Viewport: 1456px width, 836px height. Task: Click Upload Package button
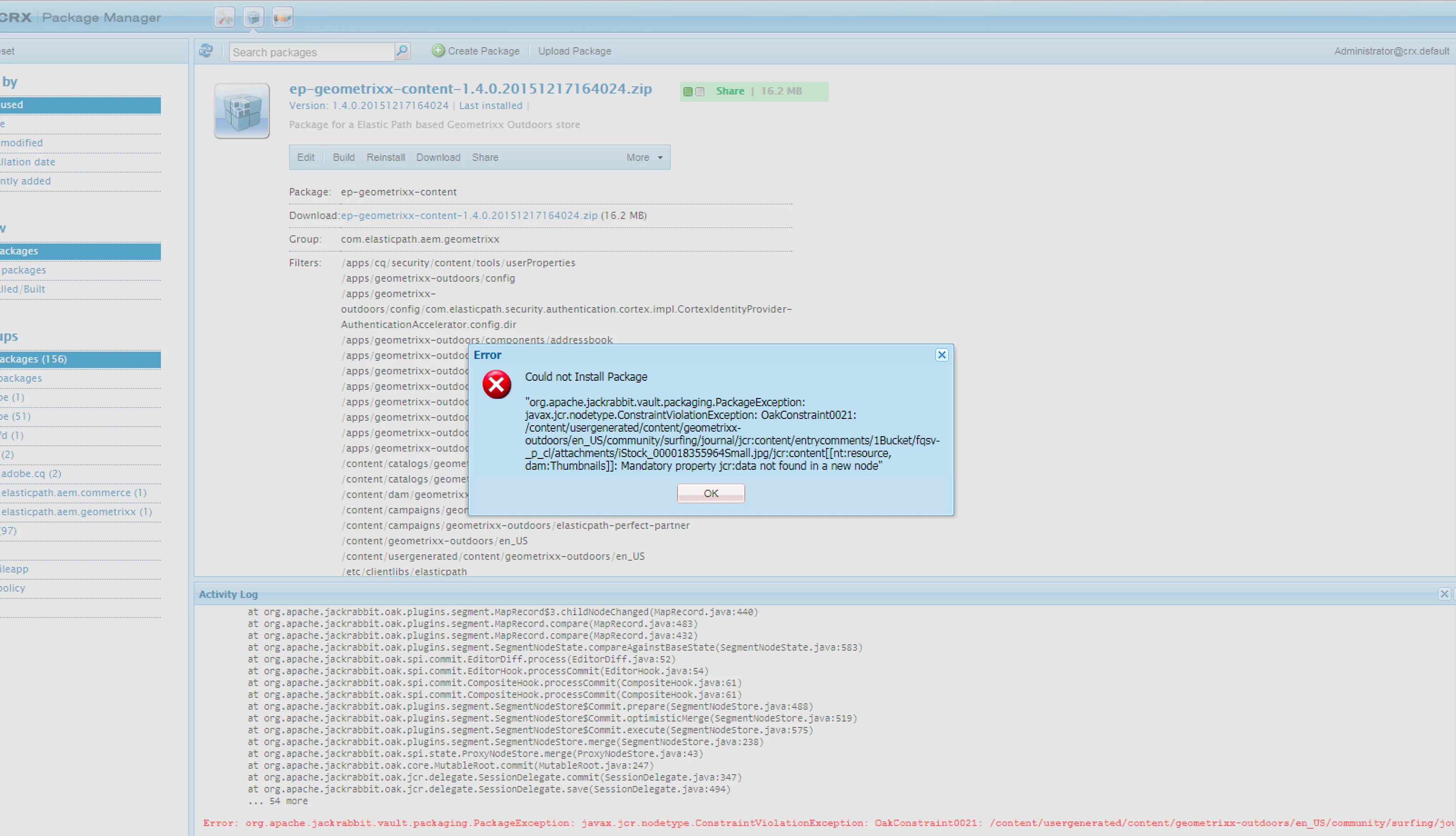pos(574,51)
